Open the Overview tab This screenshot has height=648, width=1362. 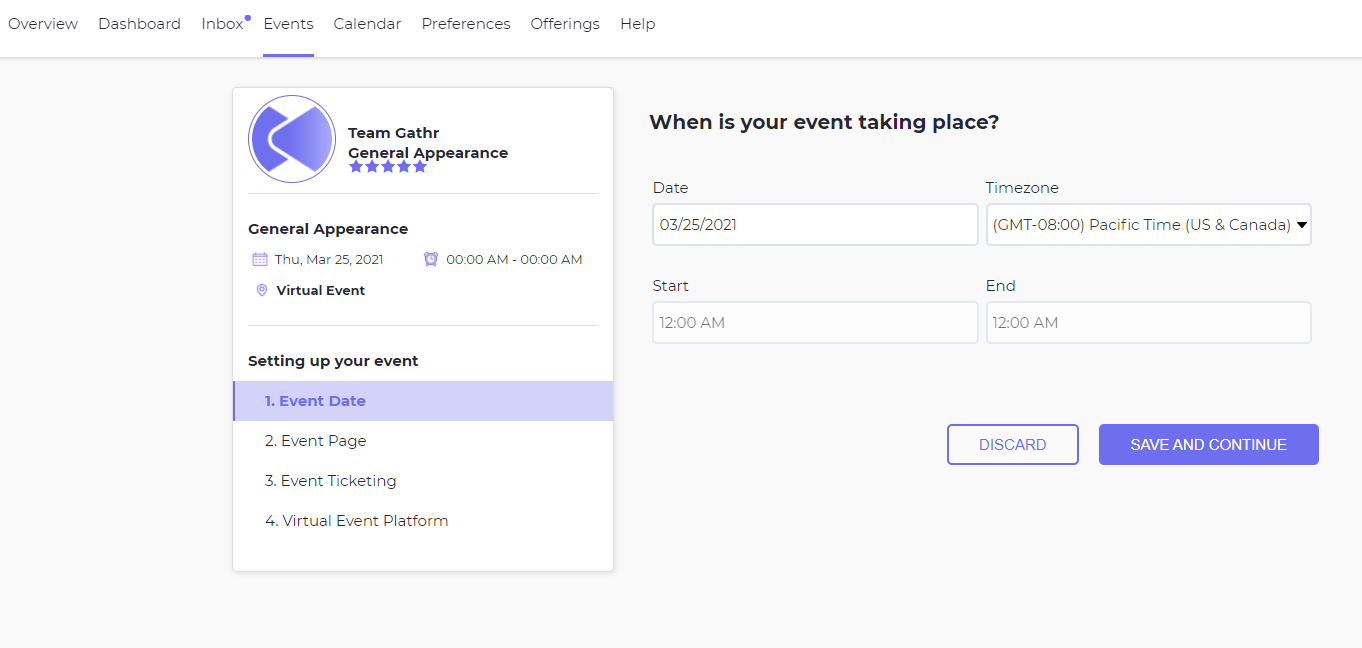(x=43, y=24)
